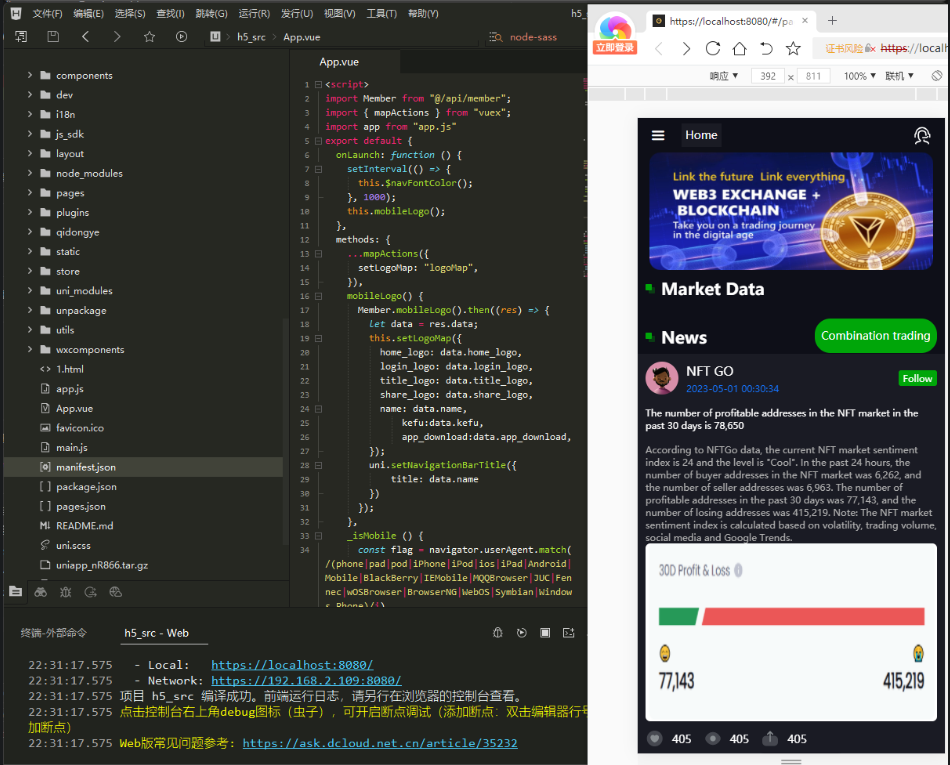
Task: Click the run play circle icon
Action: pos(181,36)
